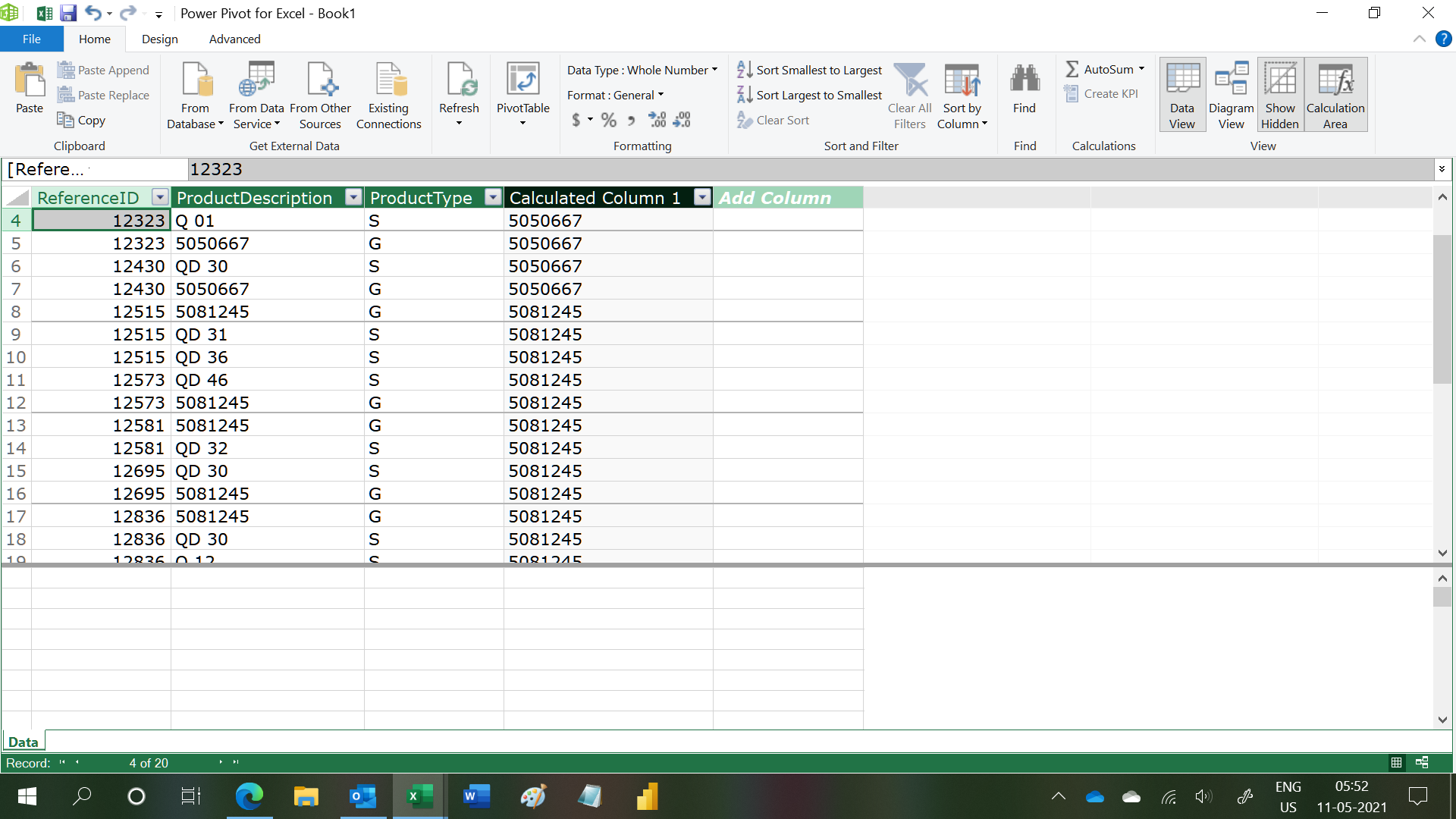This screenshot has width=1456, height=819.
Task: Open Power Pivot help question mark
Action: pyautogui.click(x=1443, y=39)
